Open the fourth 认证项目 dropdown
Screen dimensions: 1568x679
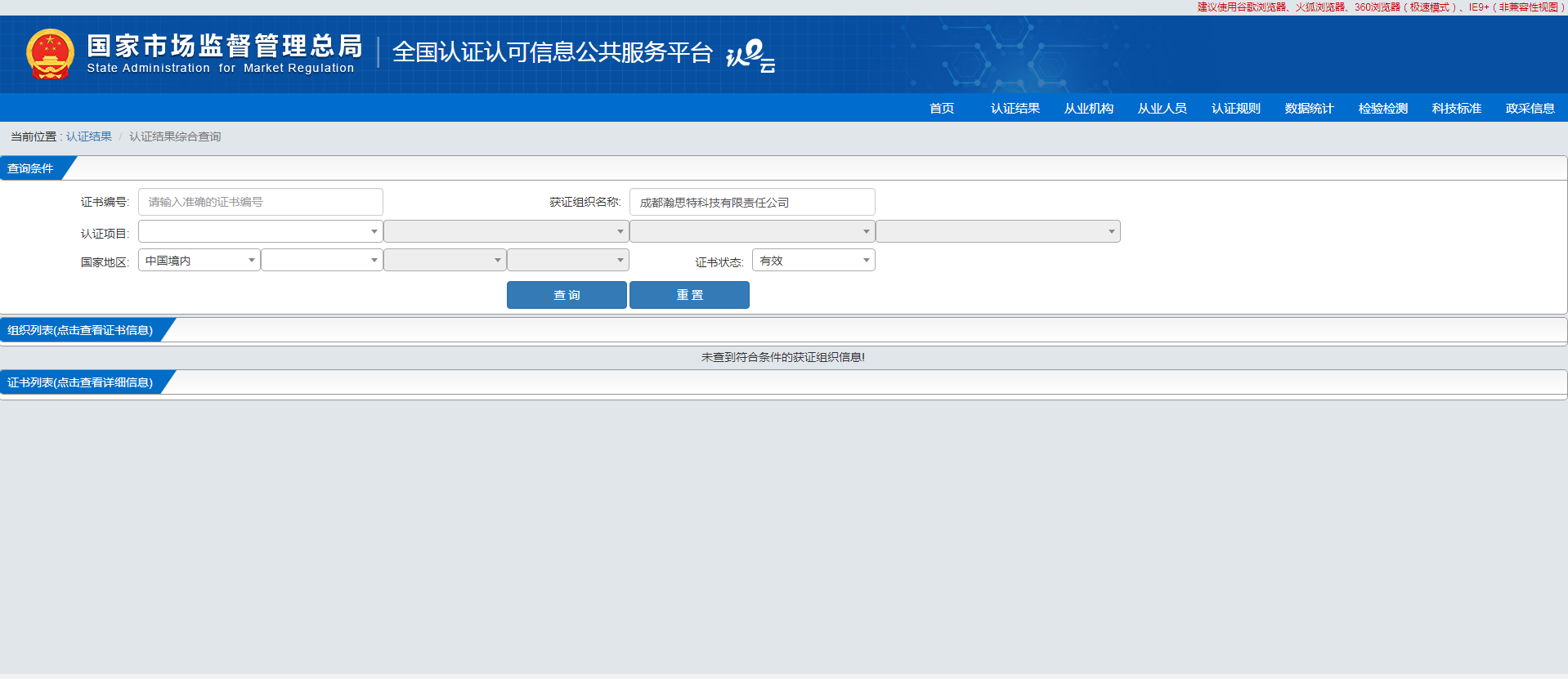pyautogui.click(x=998, y=231)
